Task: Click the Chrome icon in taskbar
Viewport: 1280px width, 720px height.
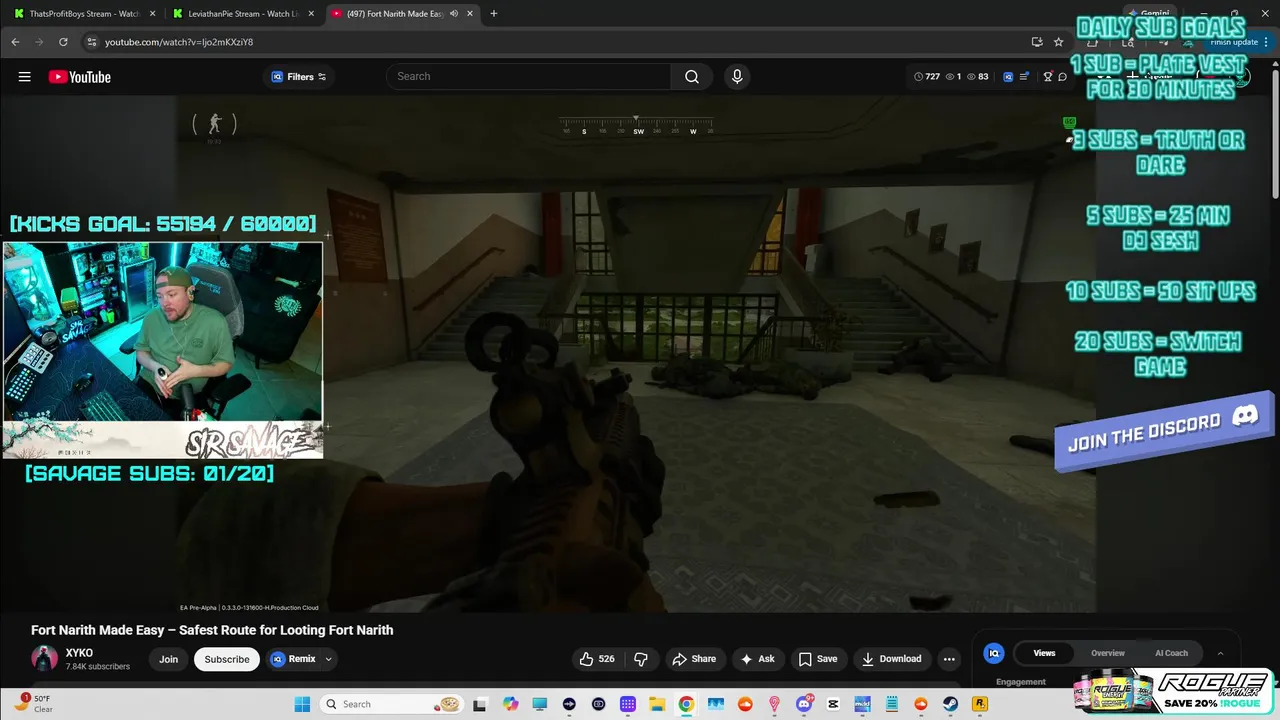Action: [x=686, y=704]
